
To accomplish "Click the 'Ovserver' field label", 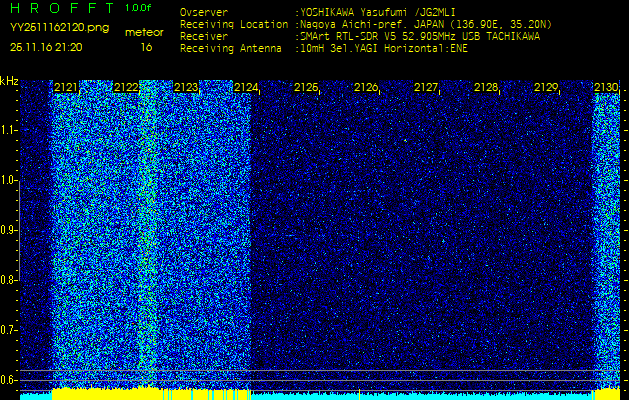I will coord(204,12).
